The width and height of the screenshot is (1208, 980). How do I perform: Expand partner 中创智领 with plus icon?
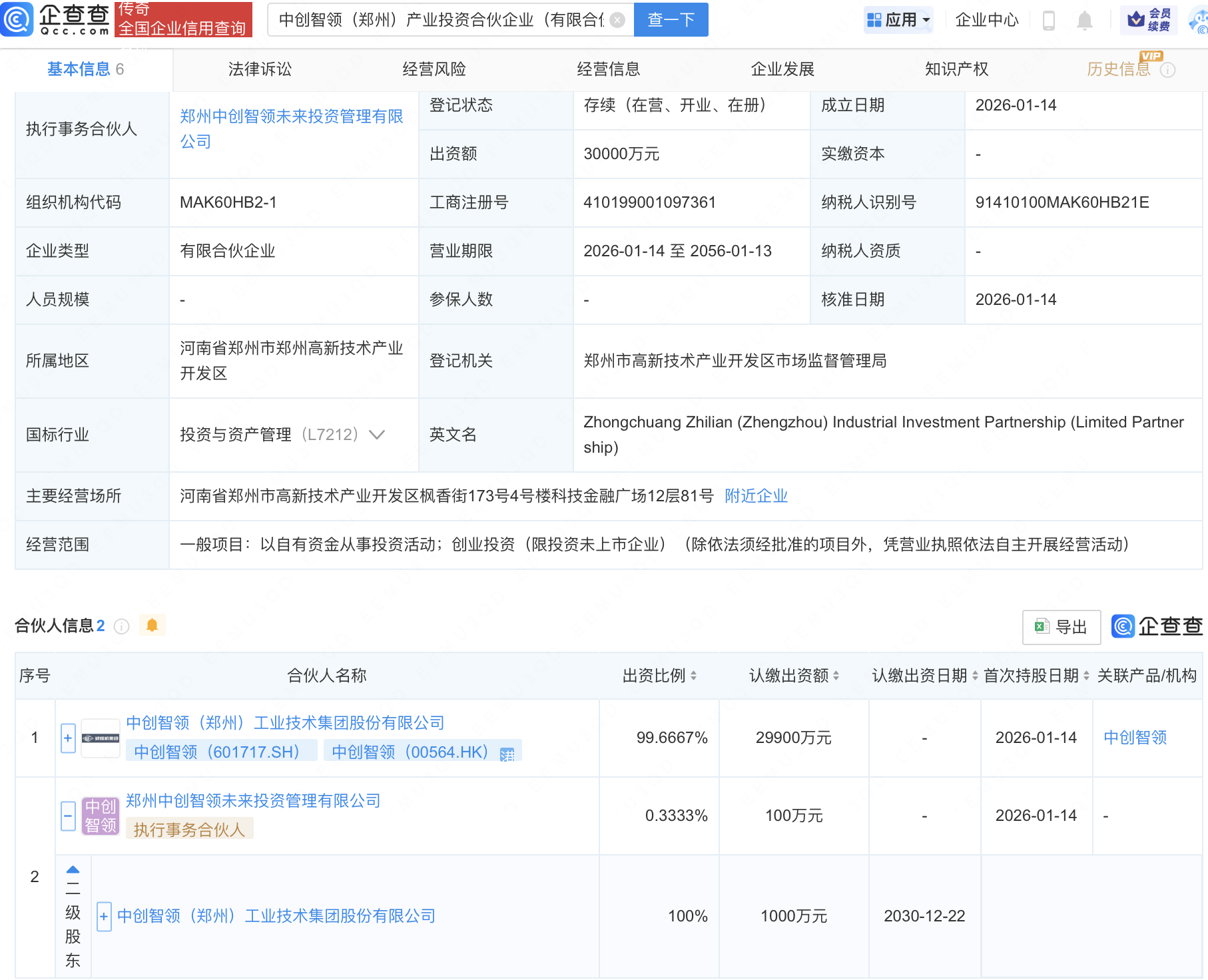[67, 737]
